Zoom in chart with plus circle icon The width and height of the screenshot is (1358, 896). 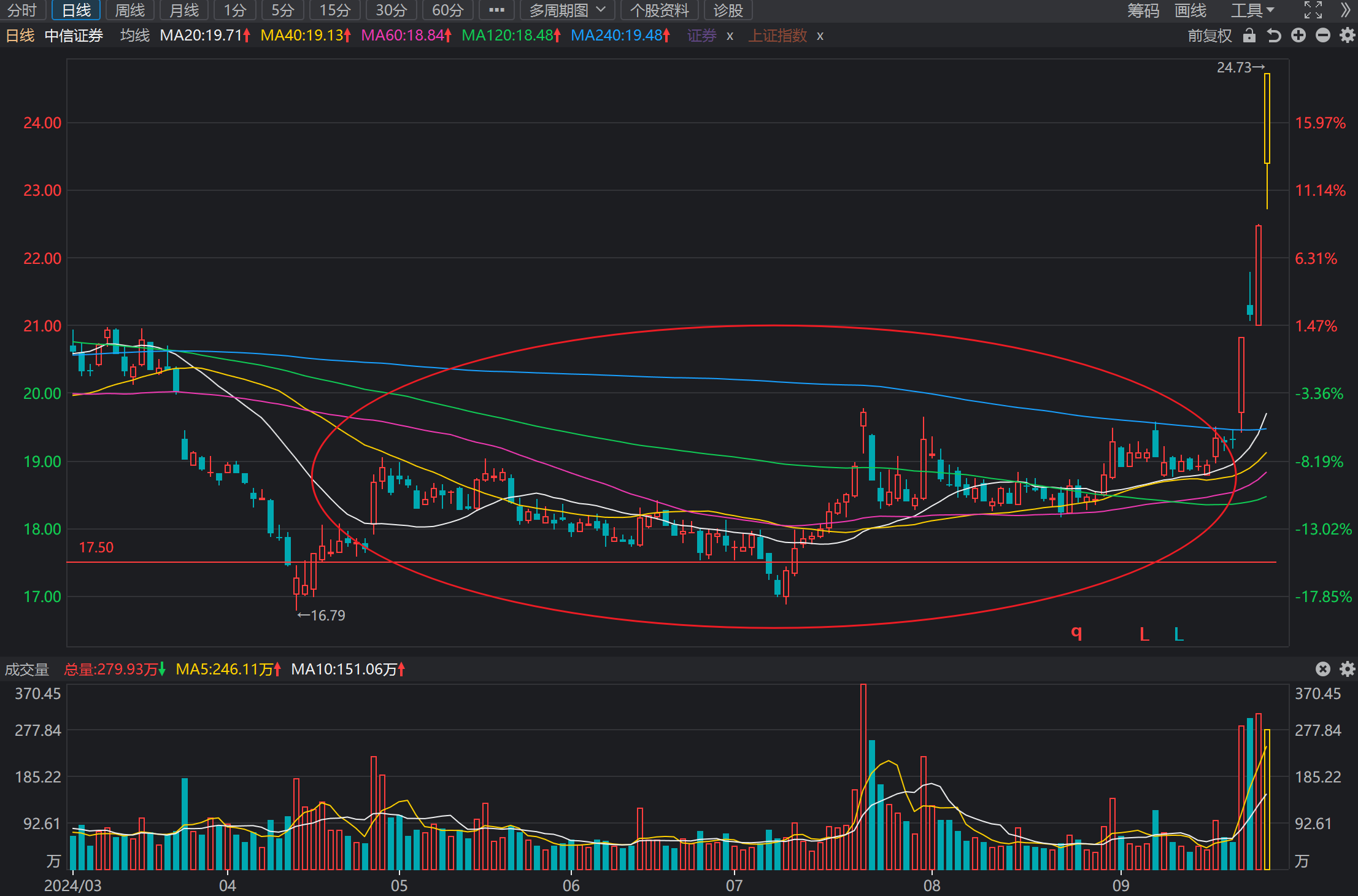[1298, 36]
